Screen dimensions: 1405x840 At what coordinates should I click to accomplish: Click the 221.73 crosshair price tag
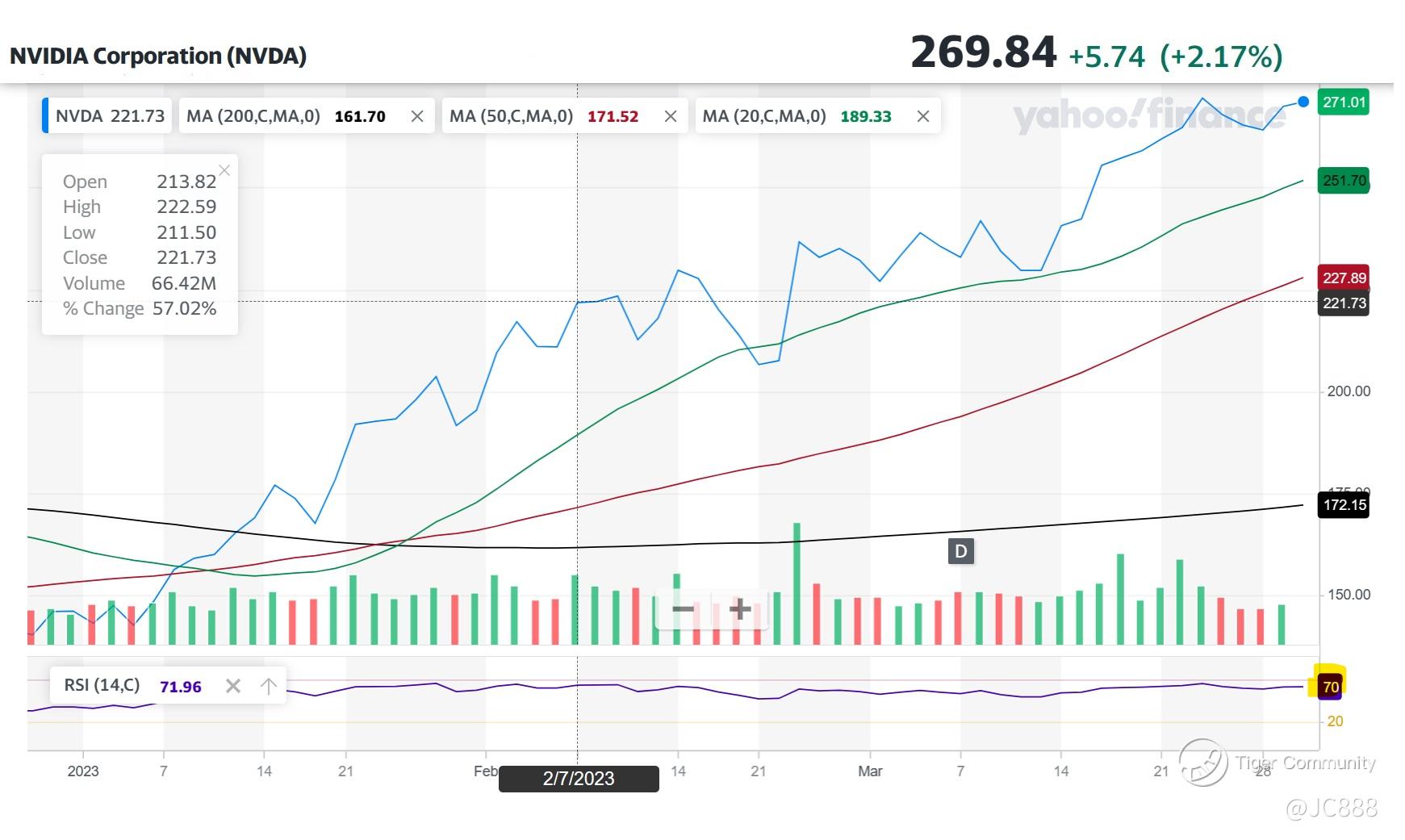1344,303
